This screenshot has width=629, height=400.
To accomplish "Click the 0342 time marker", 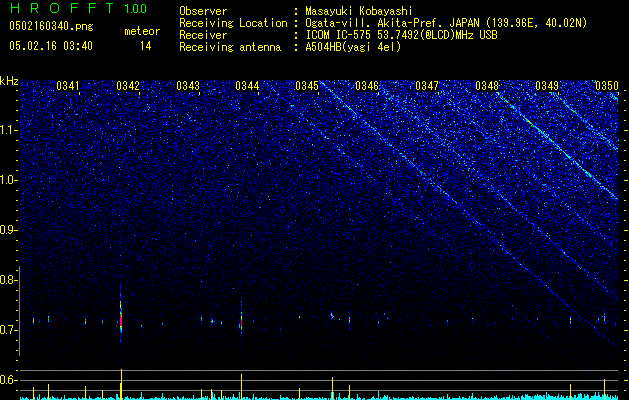I will pyautogui.click(x=128, y=86).
